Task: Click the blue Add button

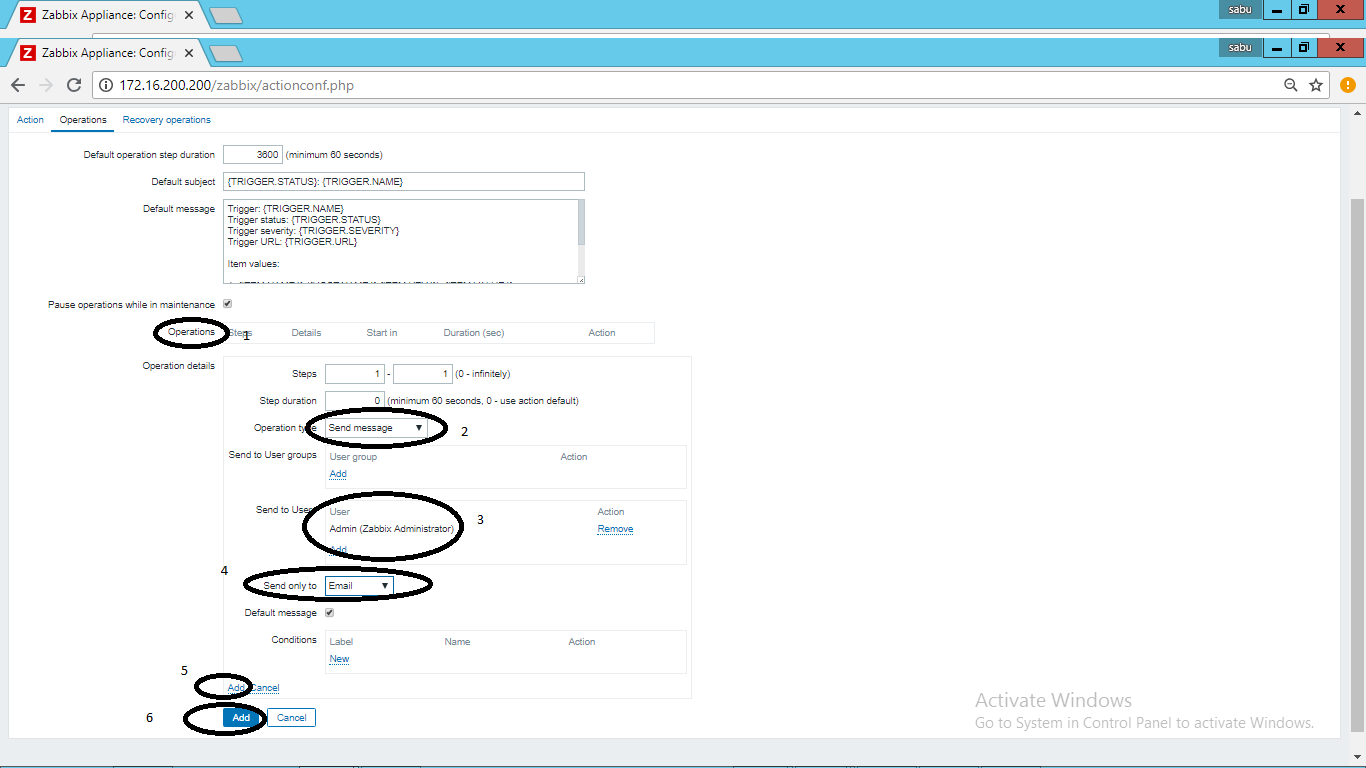Action: tap(241, 718)
